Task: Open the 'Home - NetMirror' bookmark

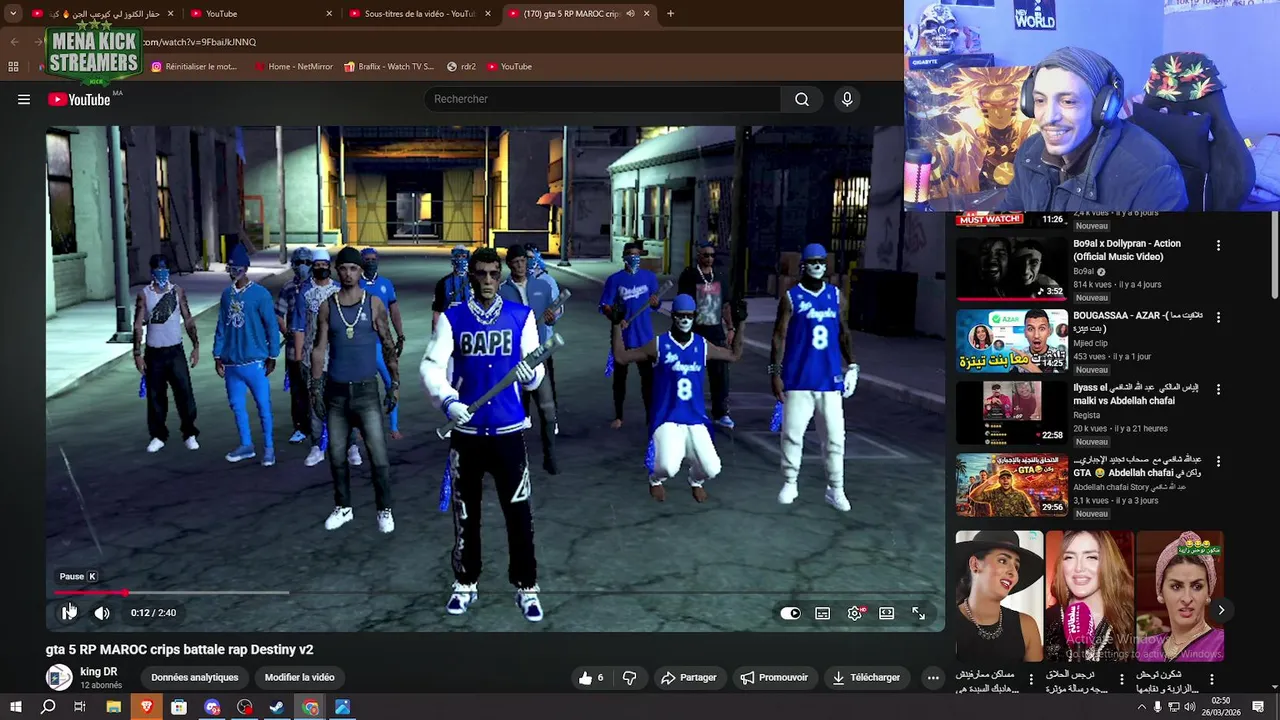Action: pos(293,66)
